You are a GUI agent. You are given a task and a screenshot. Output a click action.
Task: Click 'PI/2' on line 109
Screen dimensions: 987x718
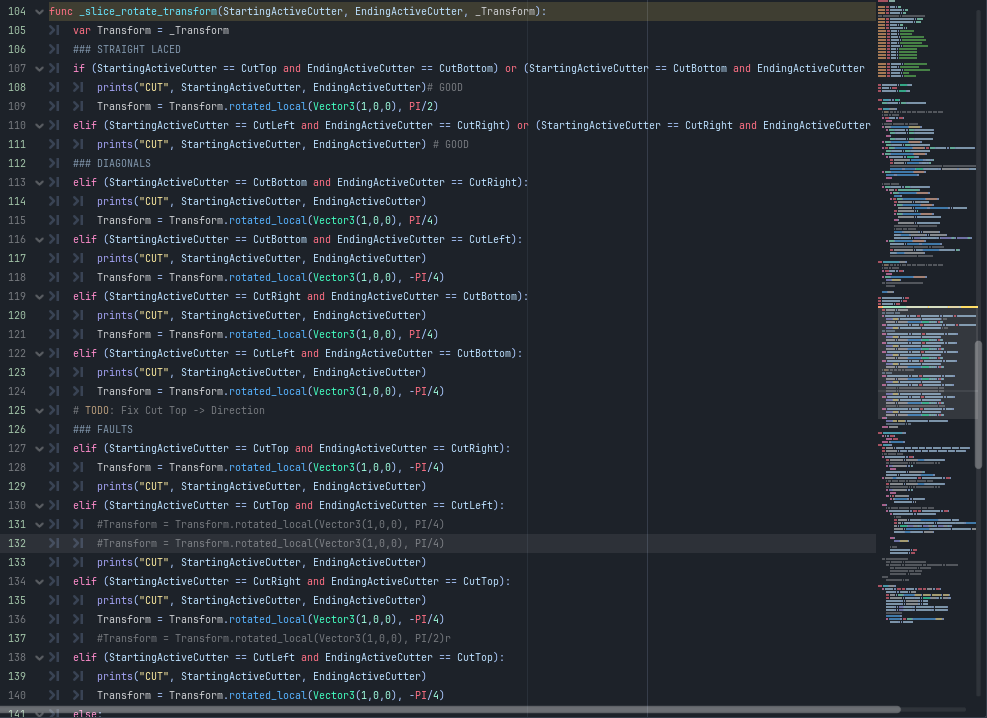pos(420,106)
